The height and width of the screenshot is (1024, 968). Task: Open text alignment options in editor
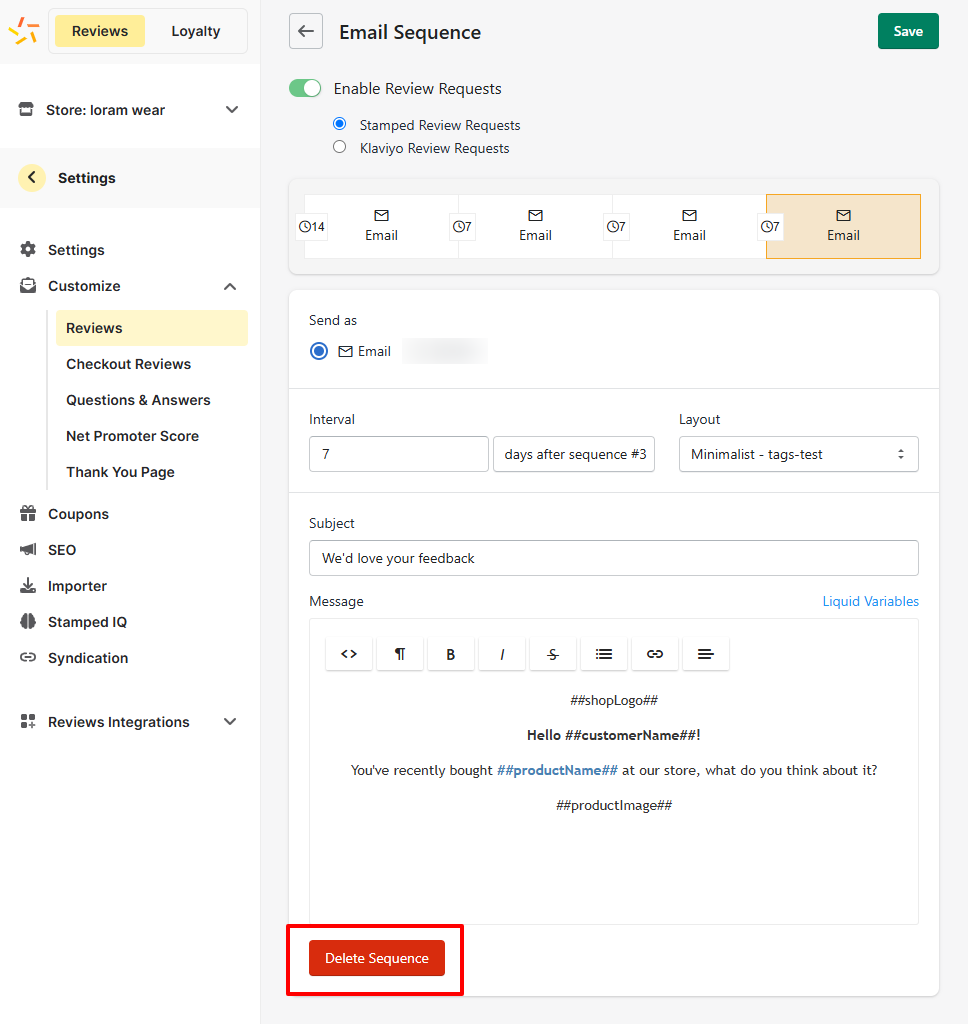tap(705, 654)
